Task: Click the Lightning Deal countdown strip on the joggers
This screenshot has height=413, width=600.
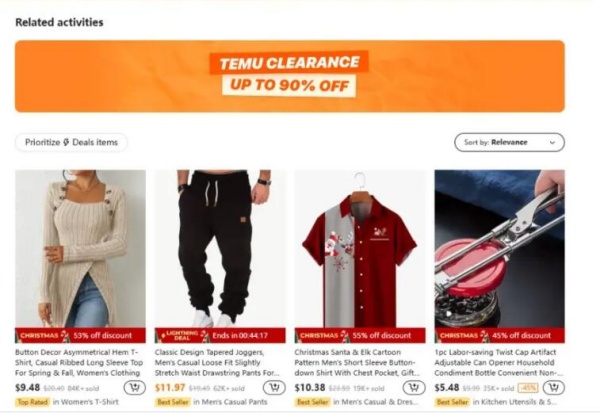Action: point(220,335)
